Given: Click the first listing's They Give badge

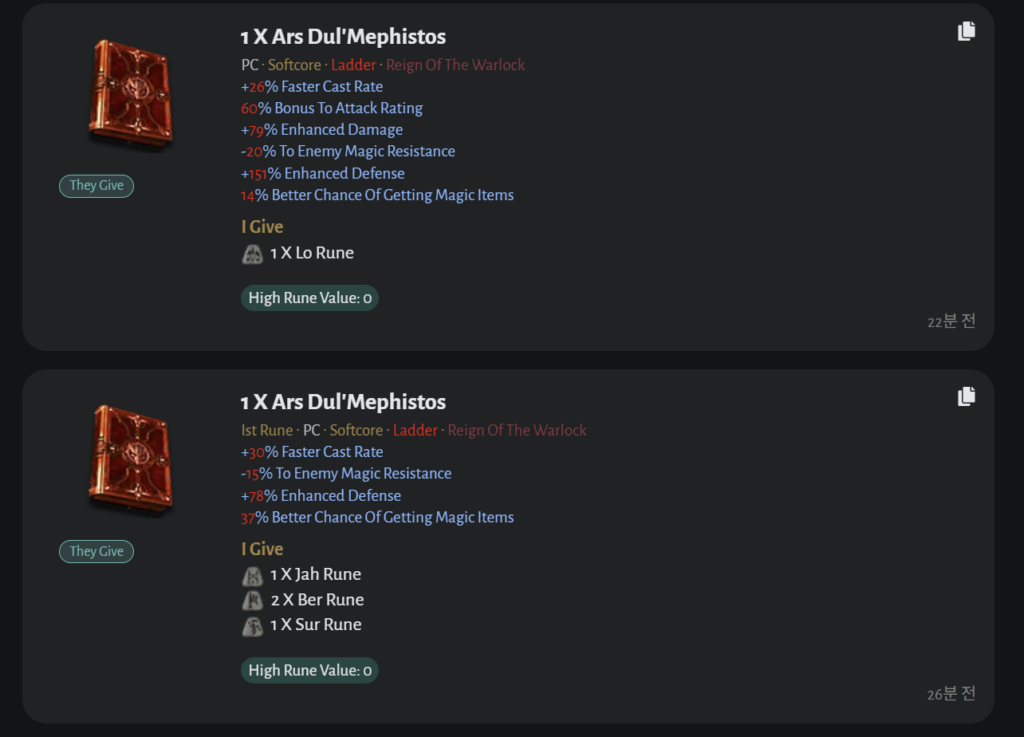Looking at the screenshot, I should click(96, 186).
